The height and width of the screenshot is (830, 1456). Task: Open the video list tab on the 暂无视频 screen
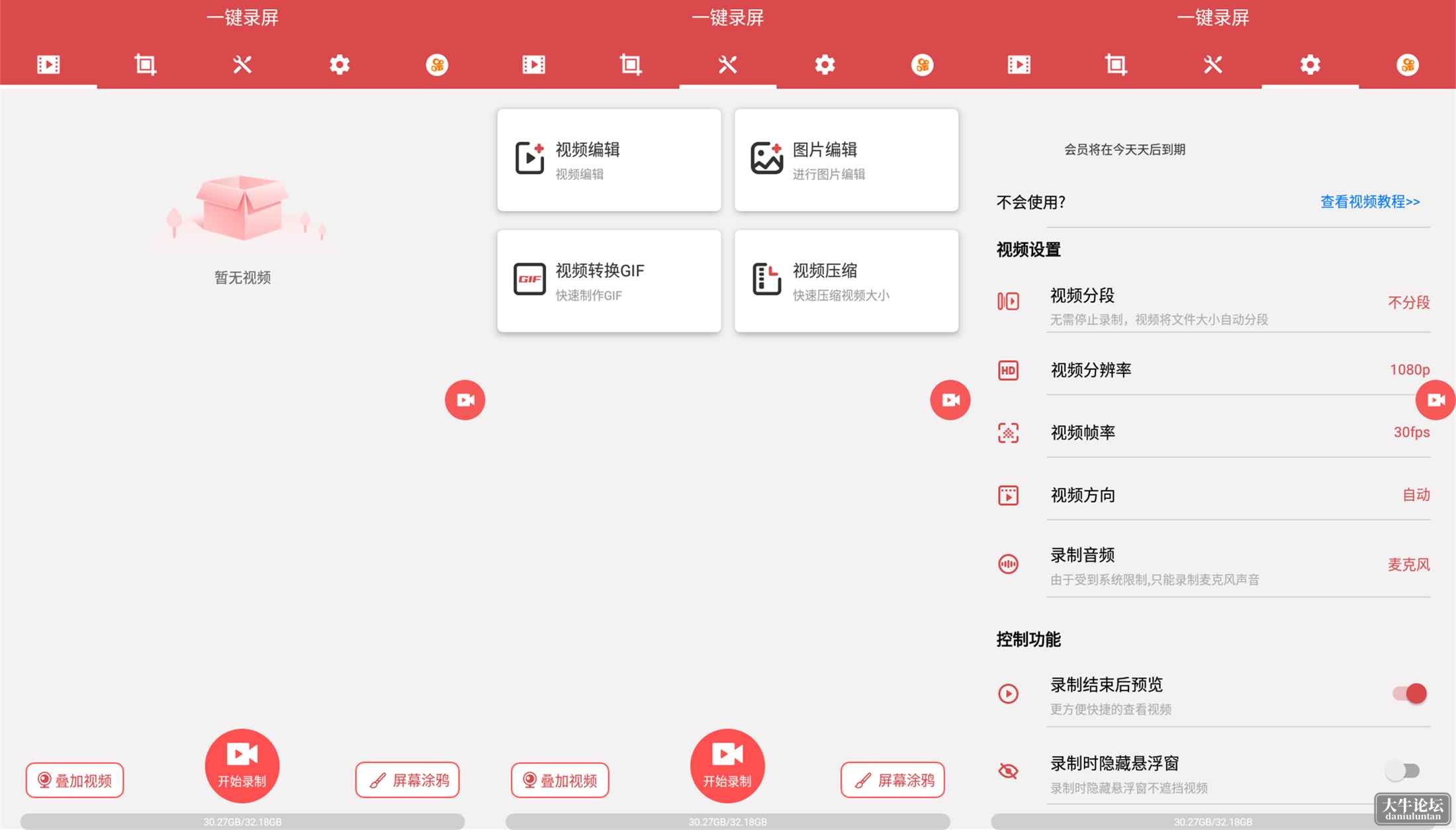click(x=48, y=65)
